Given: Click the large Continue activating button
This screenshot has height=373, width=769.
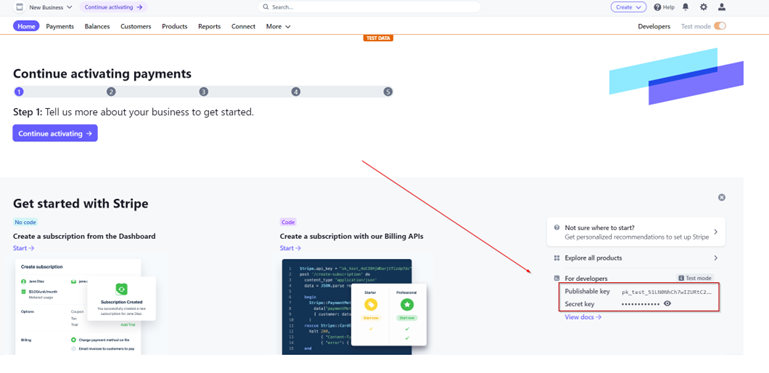Looking at the screenshot, I should pyautogui.click(x=55, y=133).
